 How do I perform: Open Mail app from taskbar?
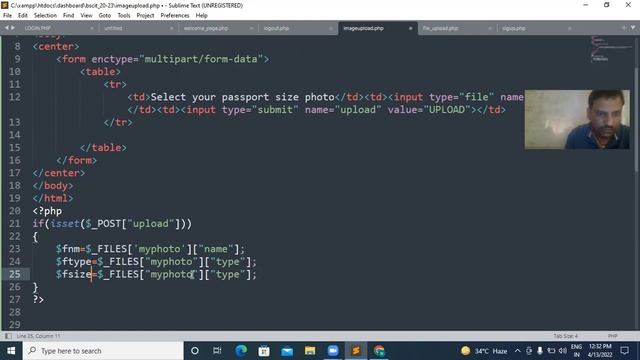pos(287,351)
